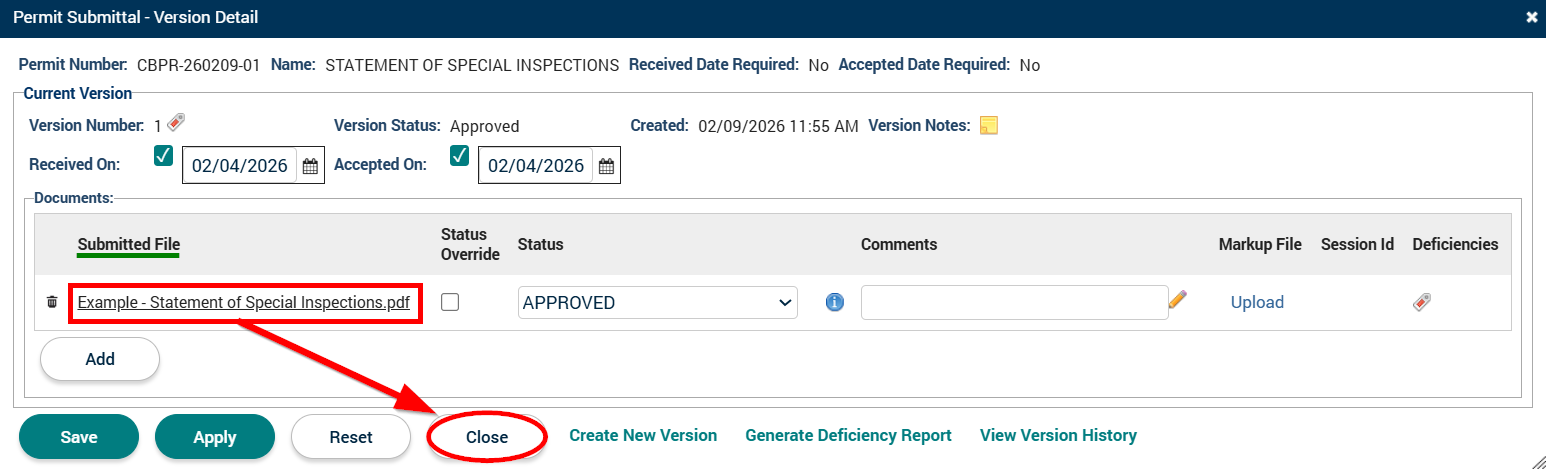The width and height of the screenshot is (1546, 470).
Task: Click Create New Version link
Action: (643, 435)
